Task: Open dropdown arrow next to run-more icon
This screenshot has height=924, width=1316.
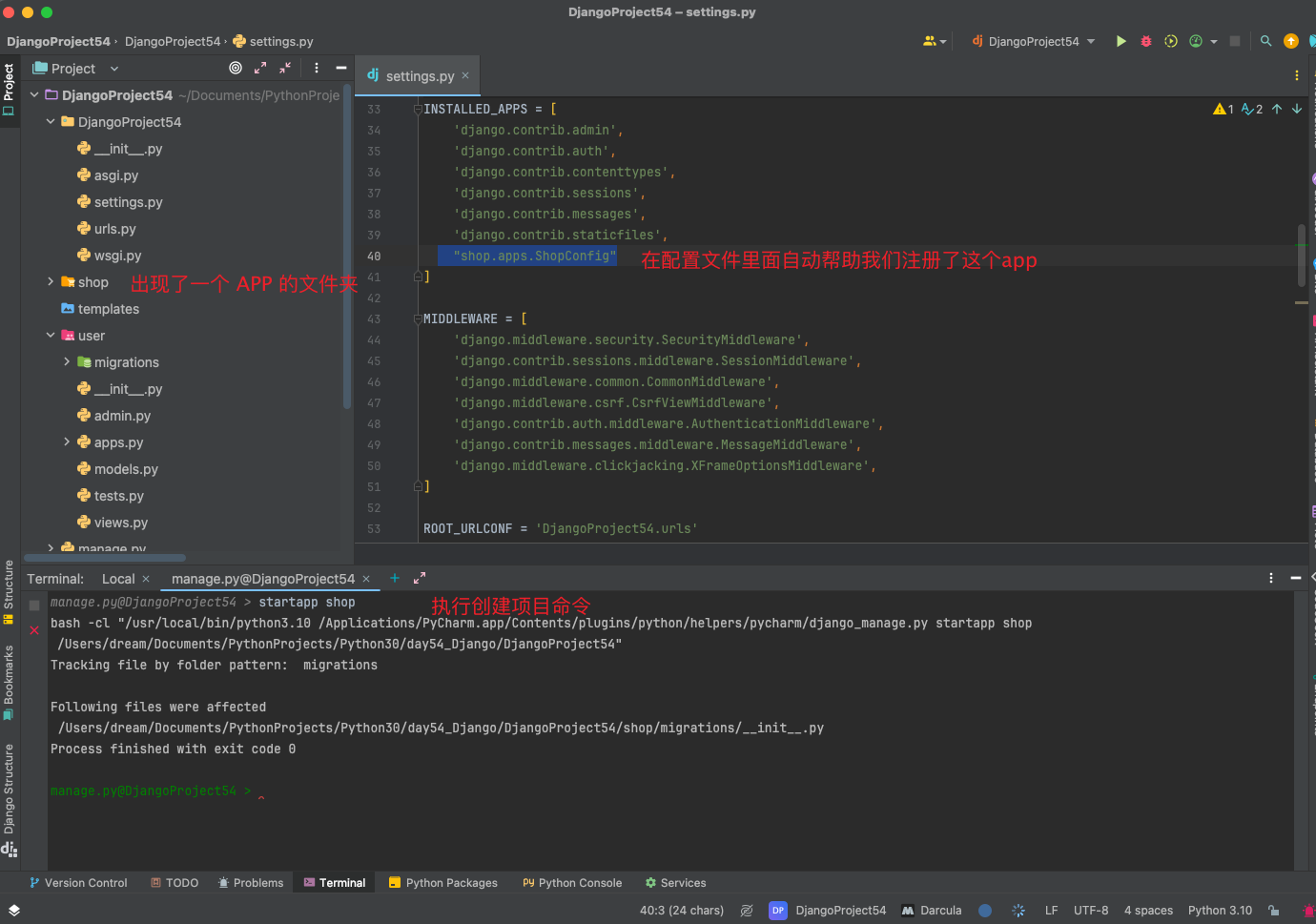Action: tap(1214, 41)
